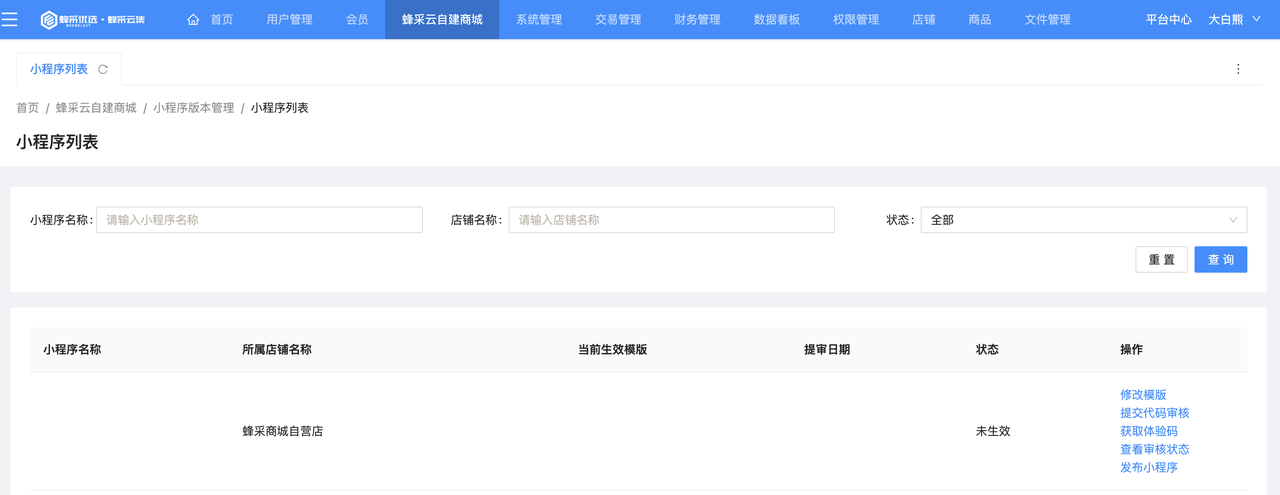This screenshot has height=495, width=1280.
Task: Click the 提交代码审核 link
Action: tap(1154, 413)
